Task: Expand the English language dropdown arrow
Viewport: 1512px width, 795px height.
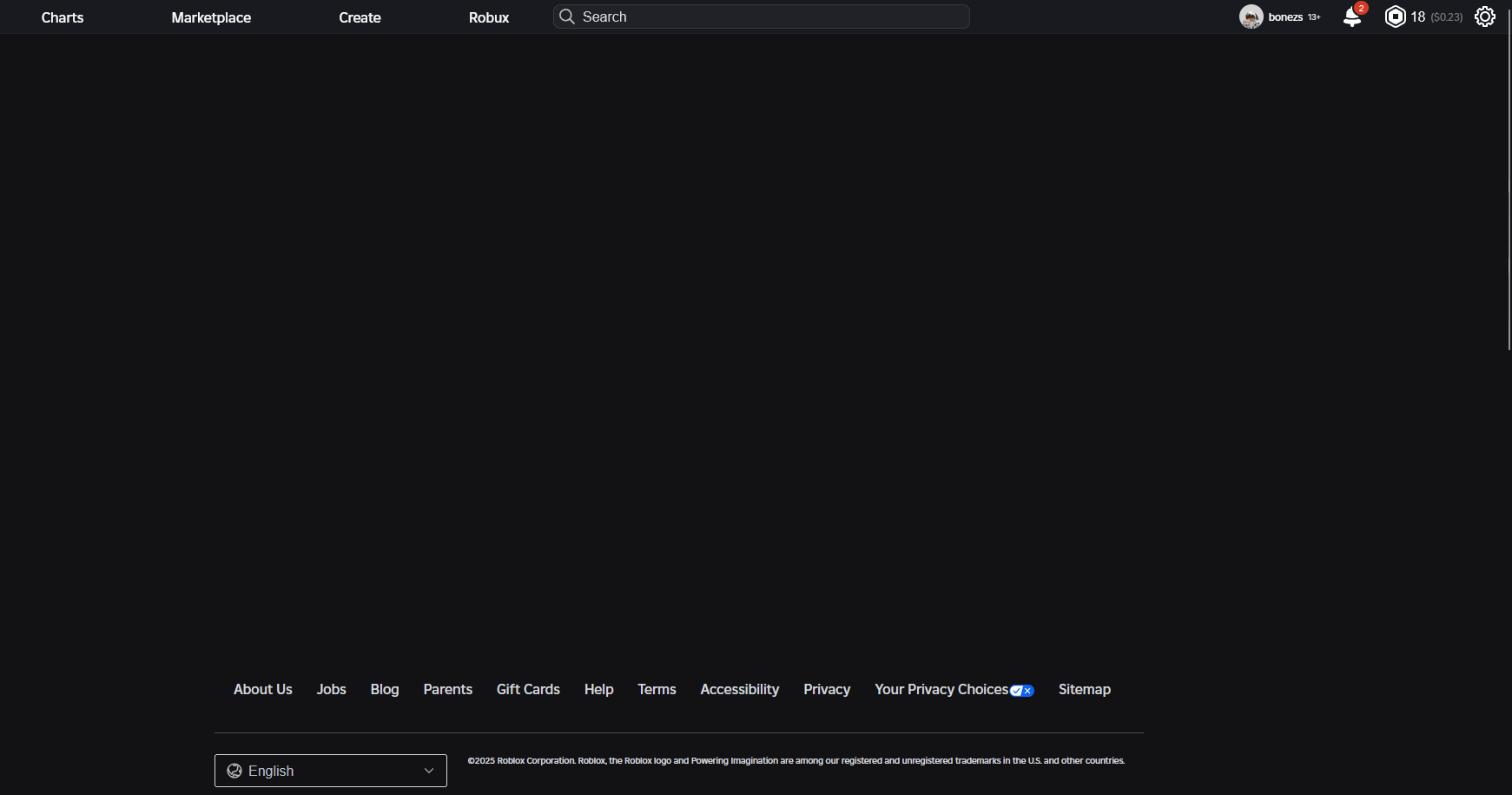Action: 429,771
